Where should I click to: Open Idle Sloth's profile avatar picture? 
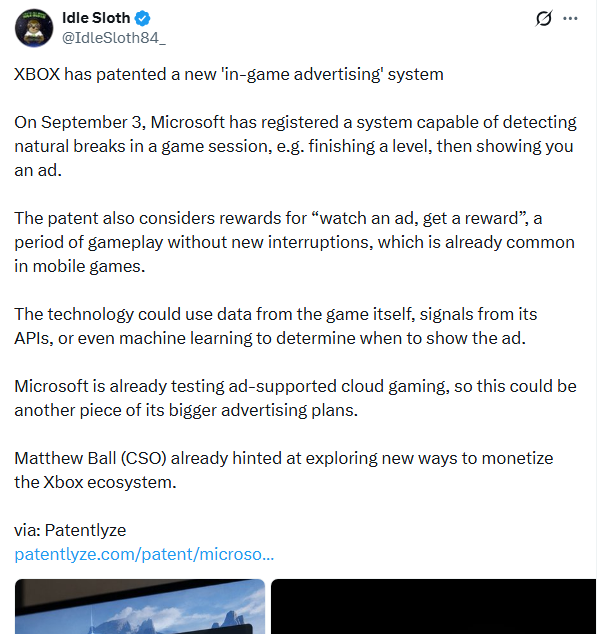(34, 28)
